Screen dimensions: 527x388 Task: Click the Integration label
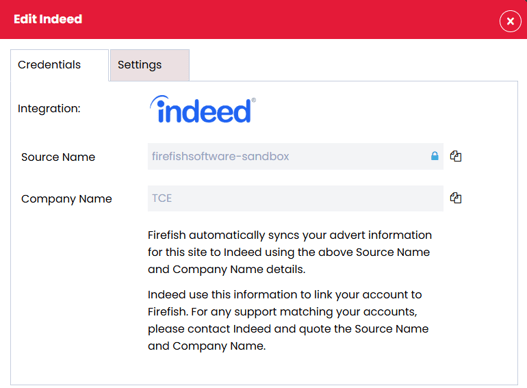[x=49, y=109]
